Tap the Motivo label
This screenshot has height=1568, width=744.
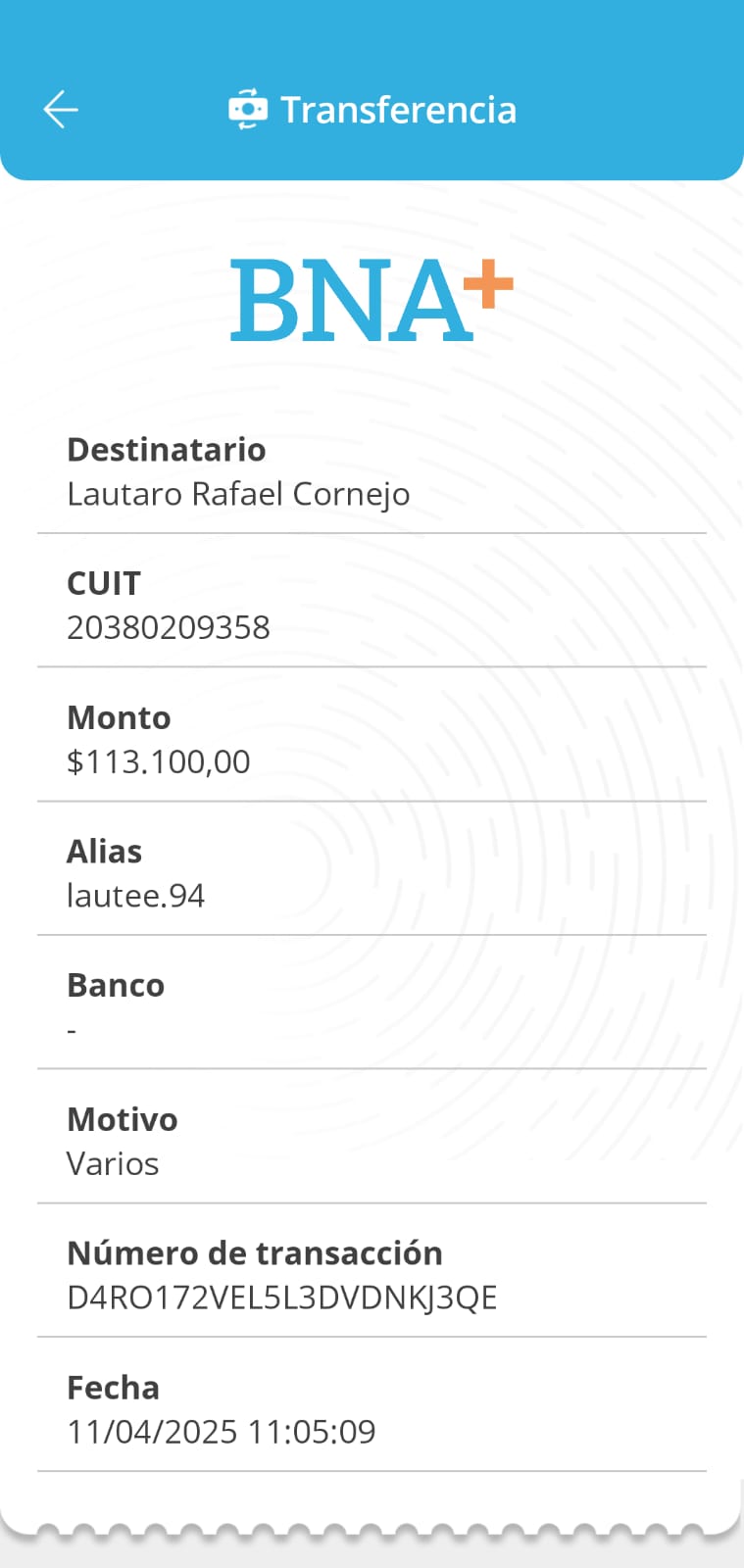coord(123,1119)
